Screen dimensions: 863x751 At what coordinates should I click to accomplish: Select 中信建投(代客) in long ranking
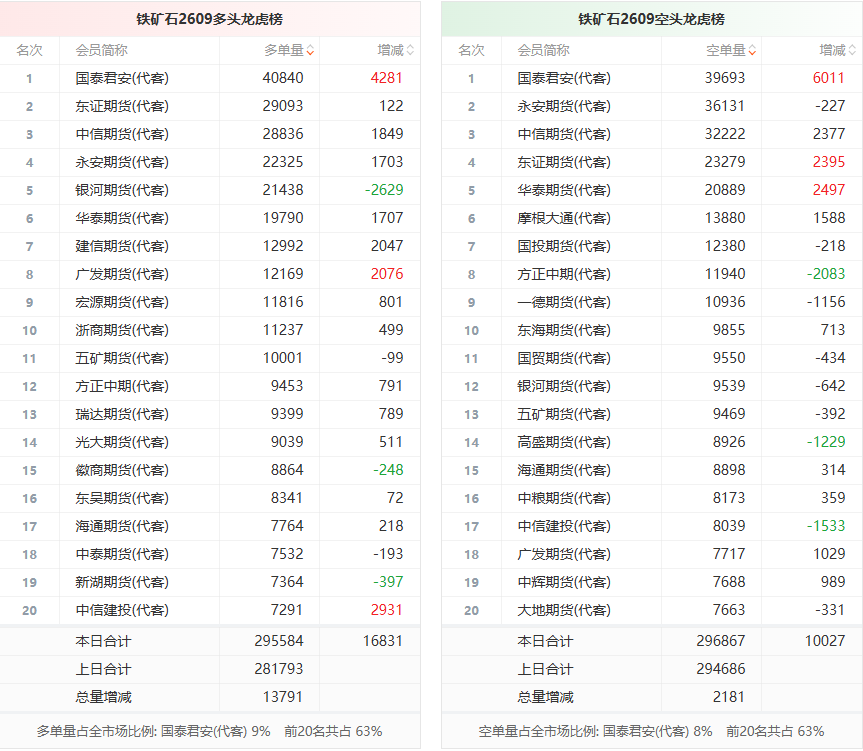[122, 611]
